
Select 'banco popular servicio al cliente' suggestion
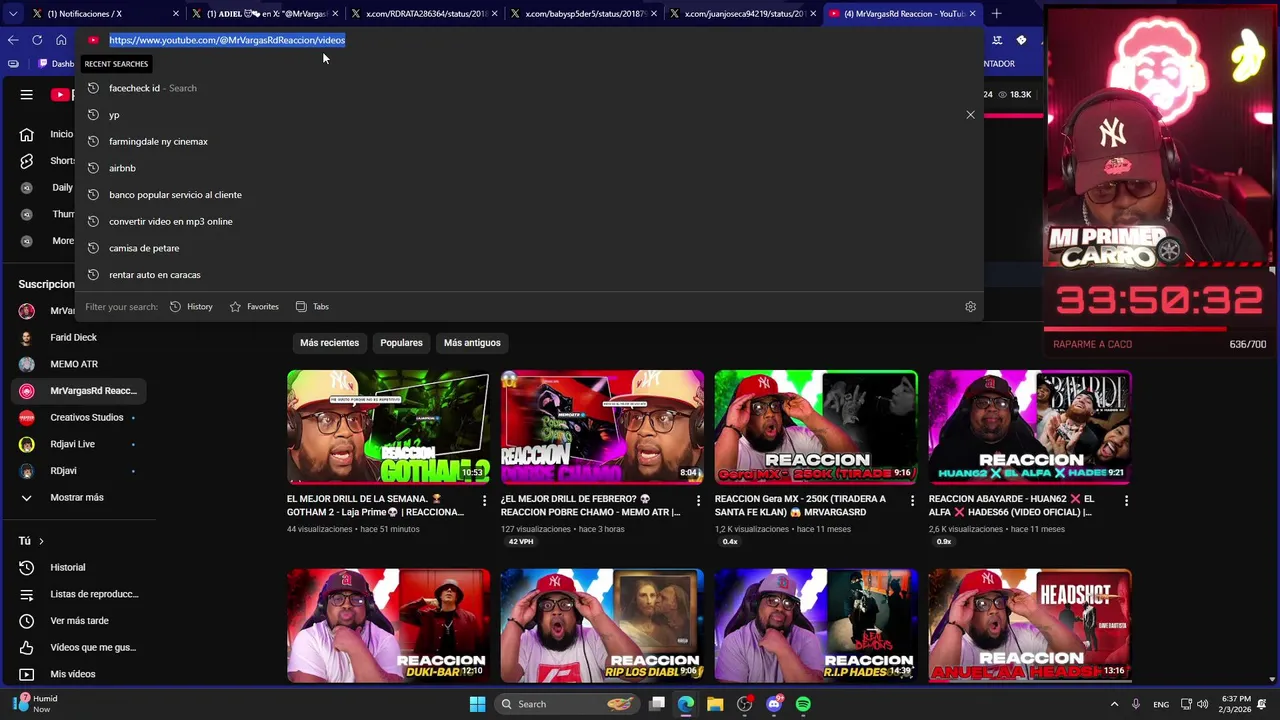click(529, 195)
